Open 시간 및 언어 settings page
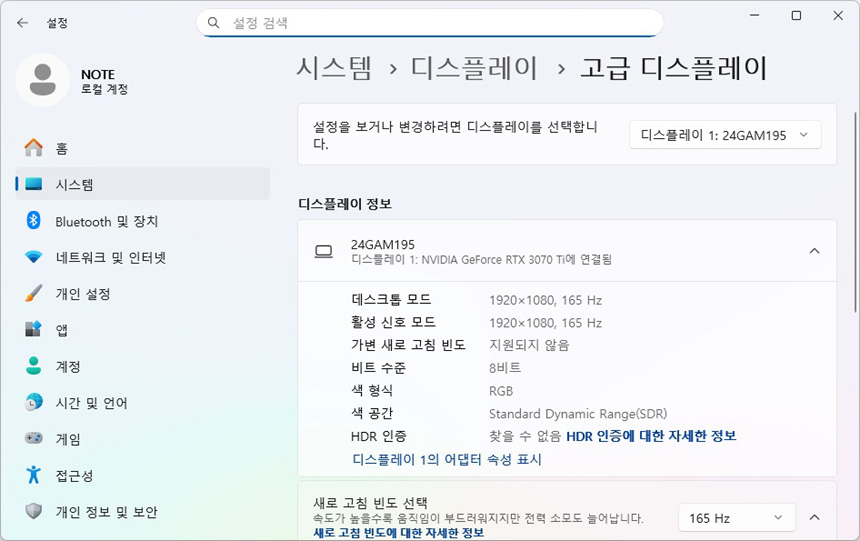Viewport: 860px width, 541px height. (91, 403)
